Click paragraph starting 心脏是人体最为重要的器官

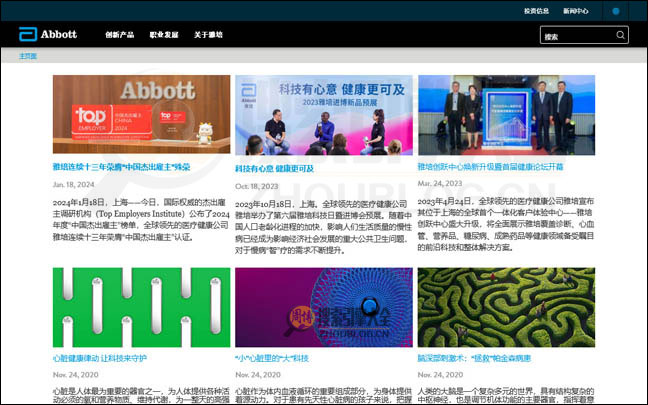[141, 395]
